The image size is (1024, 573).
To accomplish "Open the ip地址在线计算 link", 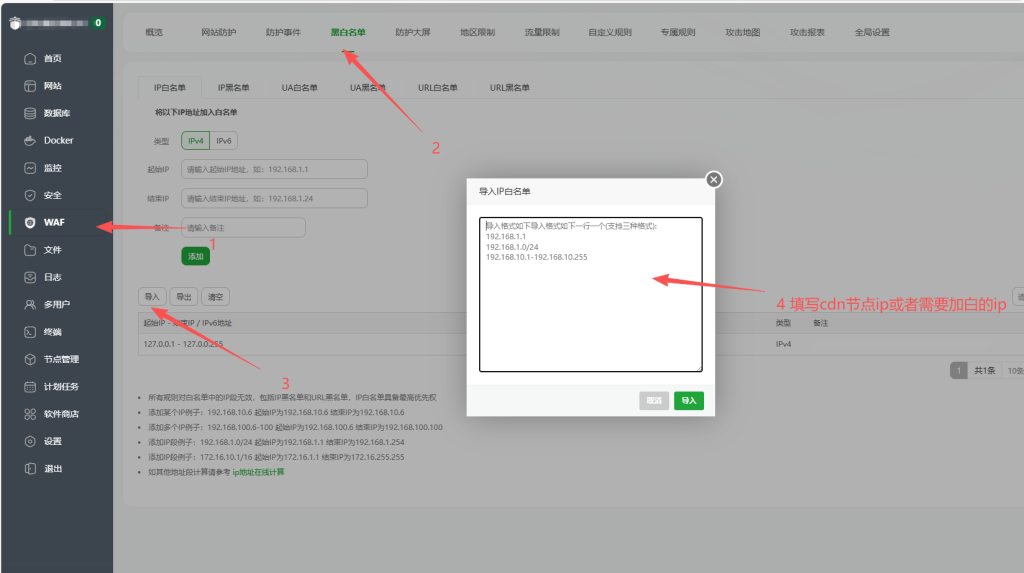I will (258, 472).
